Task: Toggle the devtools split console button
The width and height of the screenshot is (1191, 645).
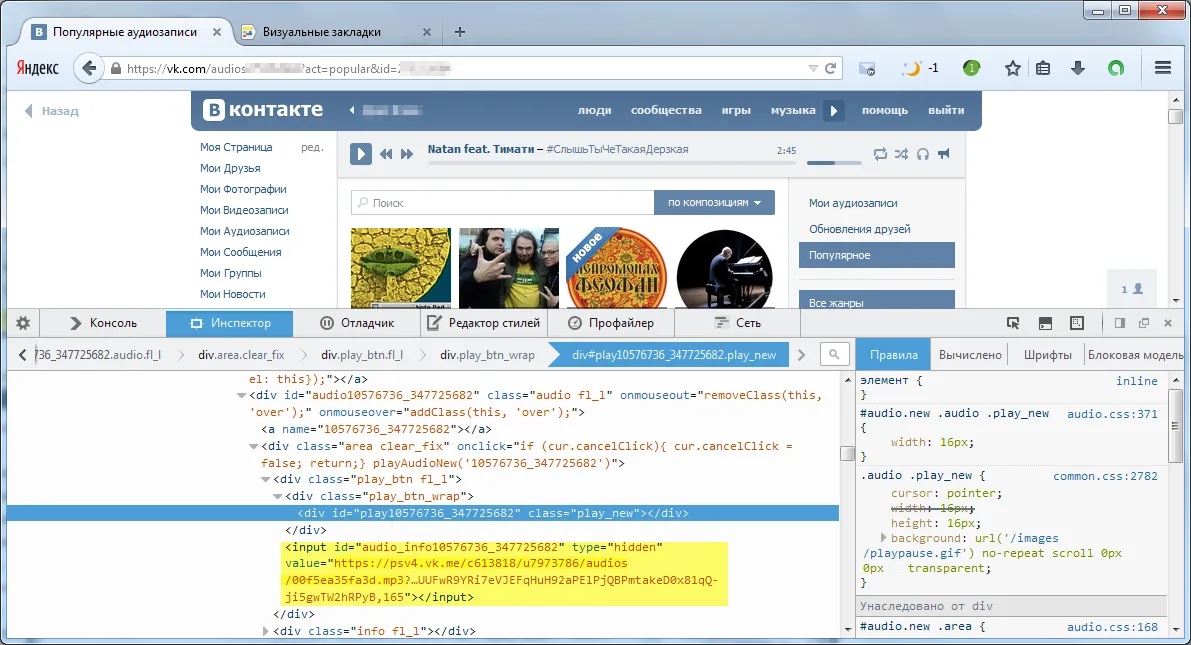Action: pyautogui.click(x=1045, y=323)
